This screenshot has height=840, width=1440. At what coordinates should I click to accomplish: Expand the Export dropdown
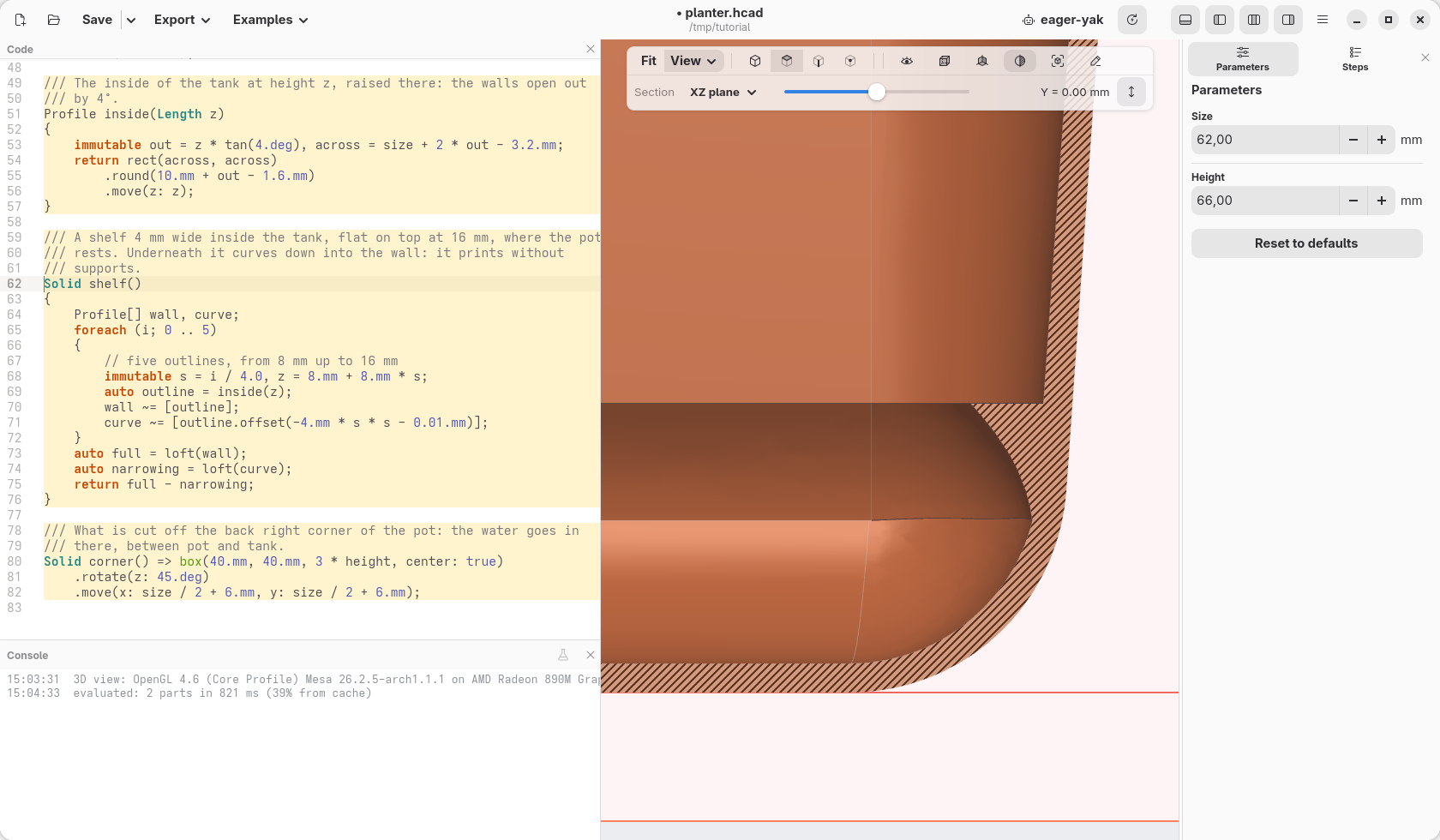coord(182,20)
